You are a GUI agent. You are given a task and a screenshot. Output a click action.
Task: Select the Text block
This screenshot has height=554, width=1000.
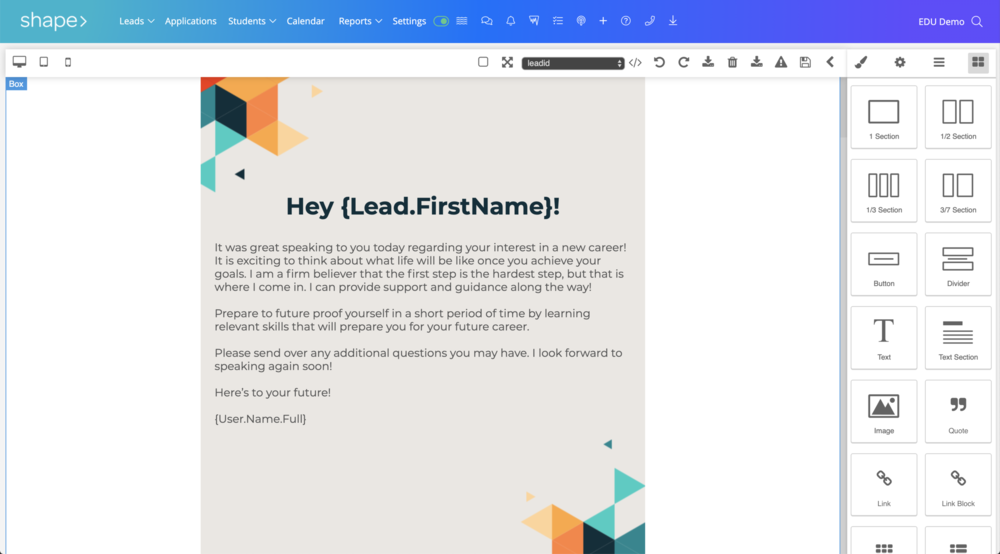click(884, 338)
